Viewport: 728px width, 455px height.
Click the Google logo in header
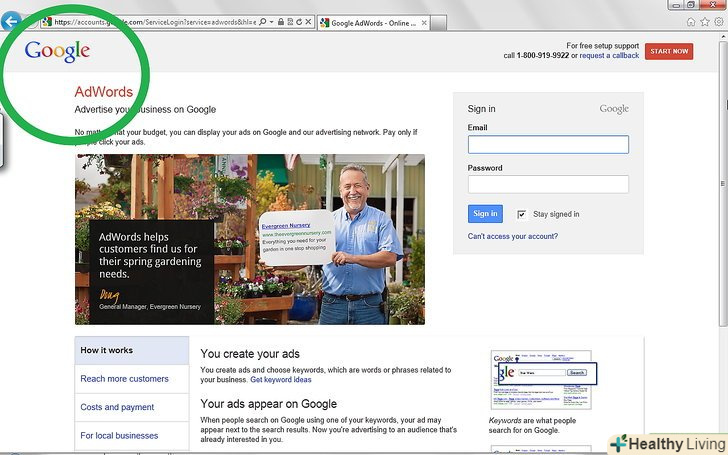coord(57,51)
